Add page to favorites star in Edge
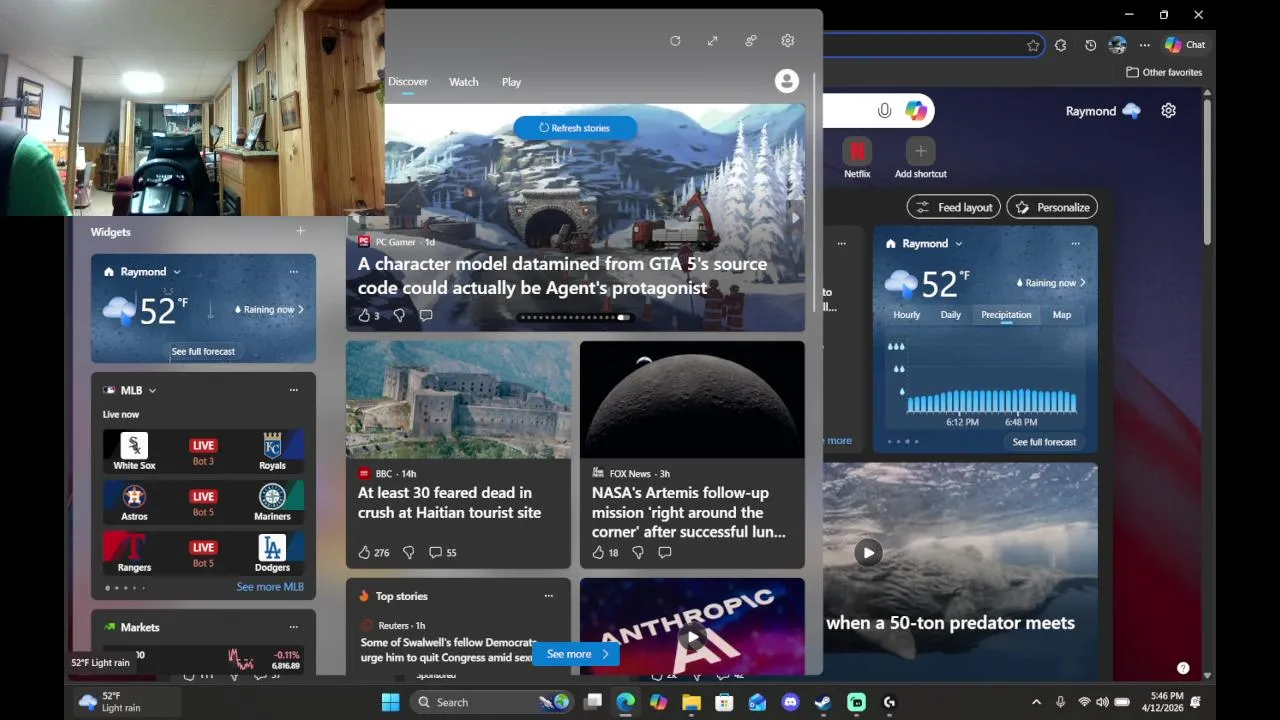The width and height of the screenshot is (1280, 720). point(1033,45)
